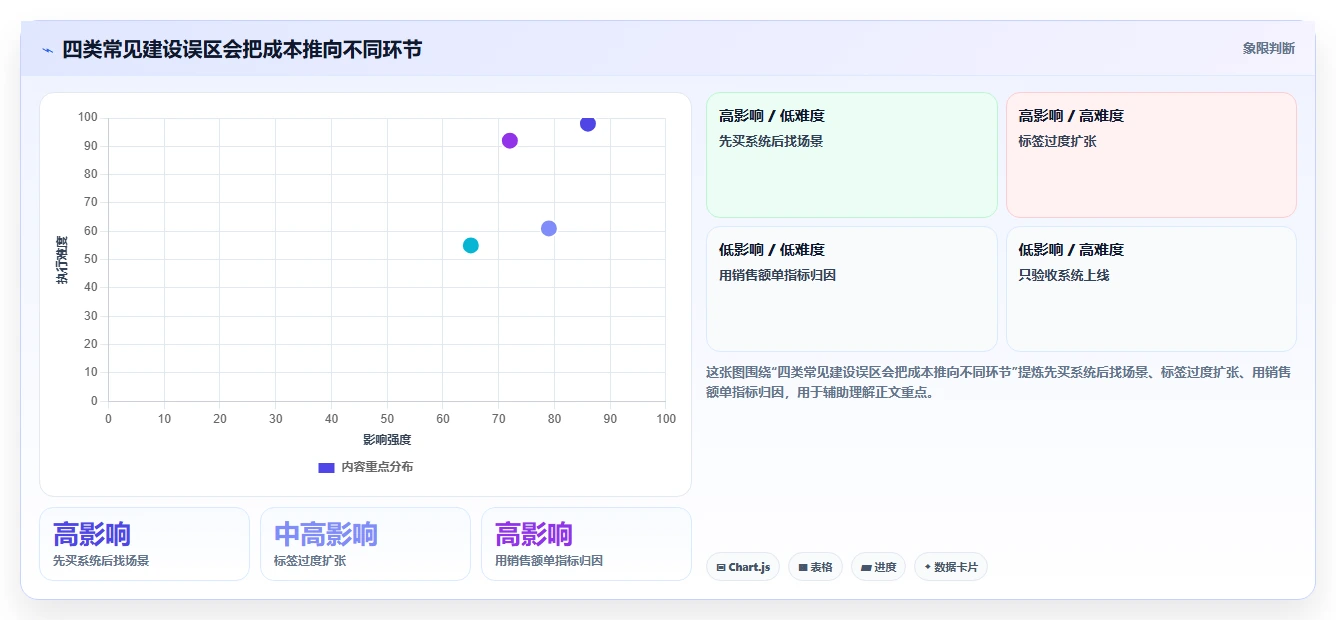Select the 高影响 用销售额单指标归因 stat card

[x=586, y=544]
